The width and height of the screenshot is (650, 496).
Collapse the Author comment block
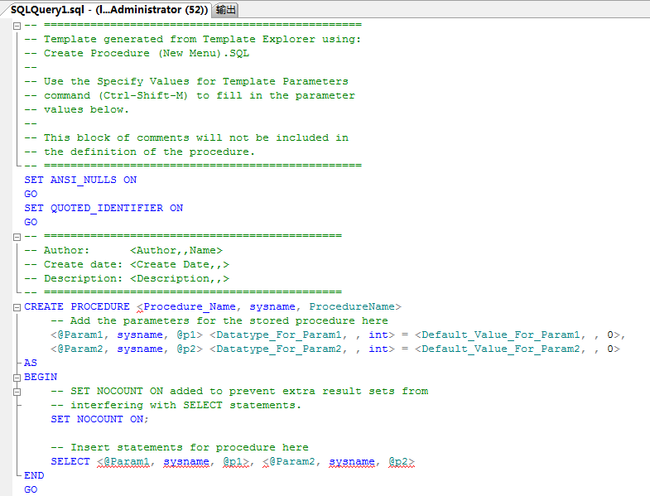point(17,237)
